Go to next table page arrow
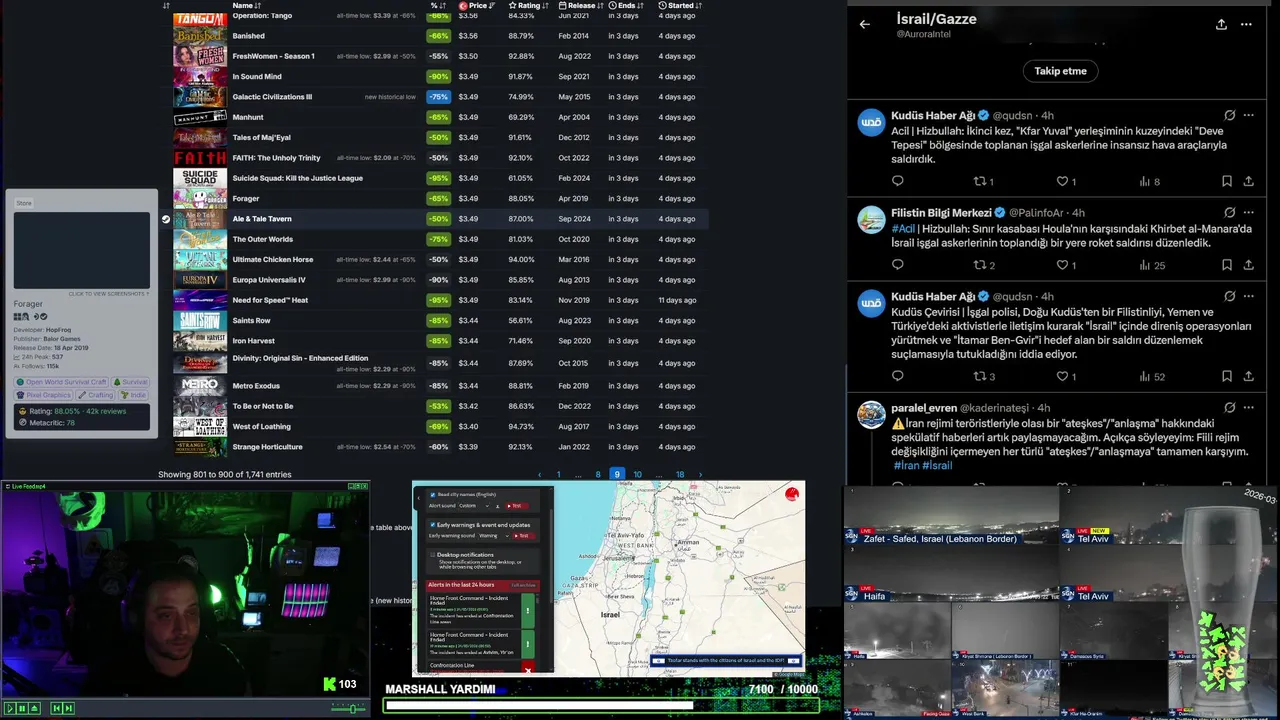 [700, 475]
